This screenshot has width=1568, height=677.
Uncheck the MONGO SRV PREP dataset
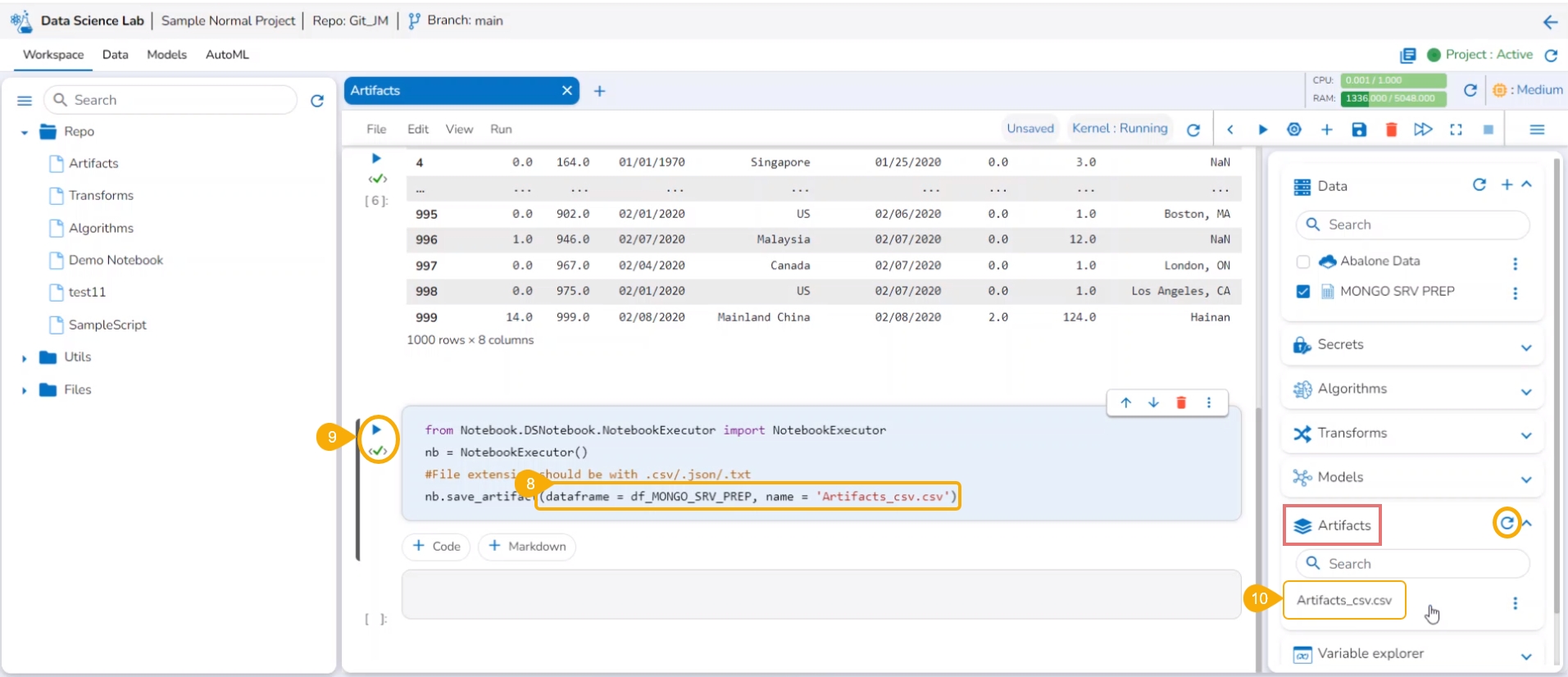point(1302,292)
